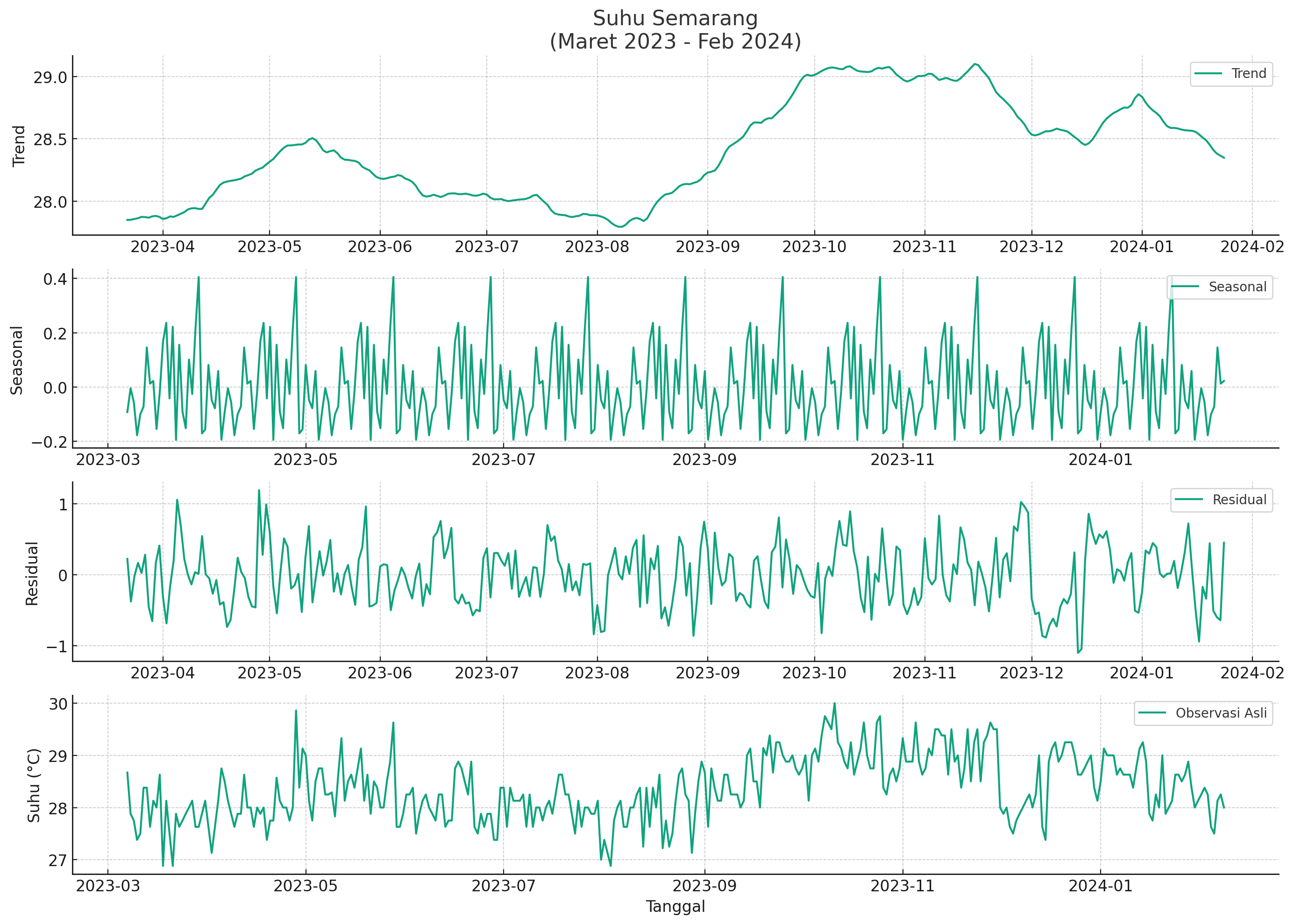Click "2023-10" date tick below Trend plot
Screen dimensions: 1294x924
click(814, 247)
